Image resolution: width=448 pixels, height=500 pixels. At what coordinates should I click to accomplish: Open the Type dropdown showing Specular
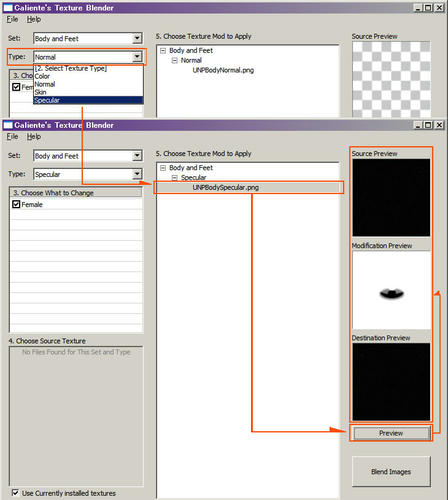(88, 174)
